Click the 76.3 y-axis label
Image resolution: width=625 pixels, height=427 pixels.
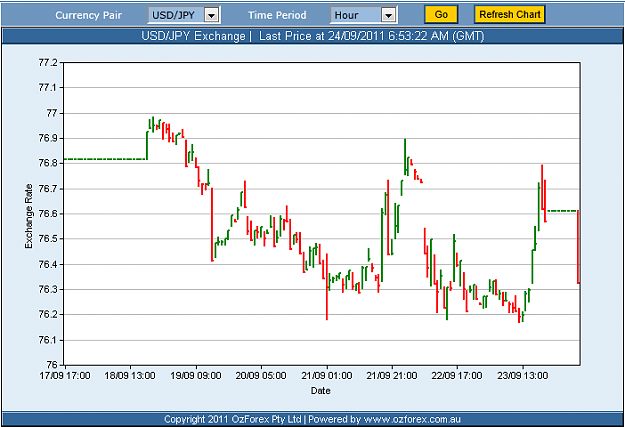click(48, 289)
